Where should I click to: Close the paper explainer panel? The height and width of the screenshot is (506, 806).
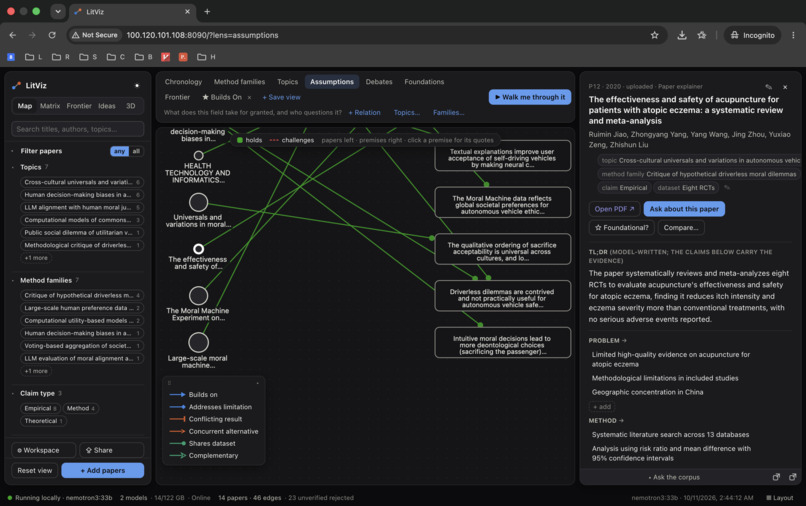[785, 87]
